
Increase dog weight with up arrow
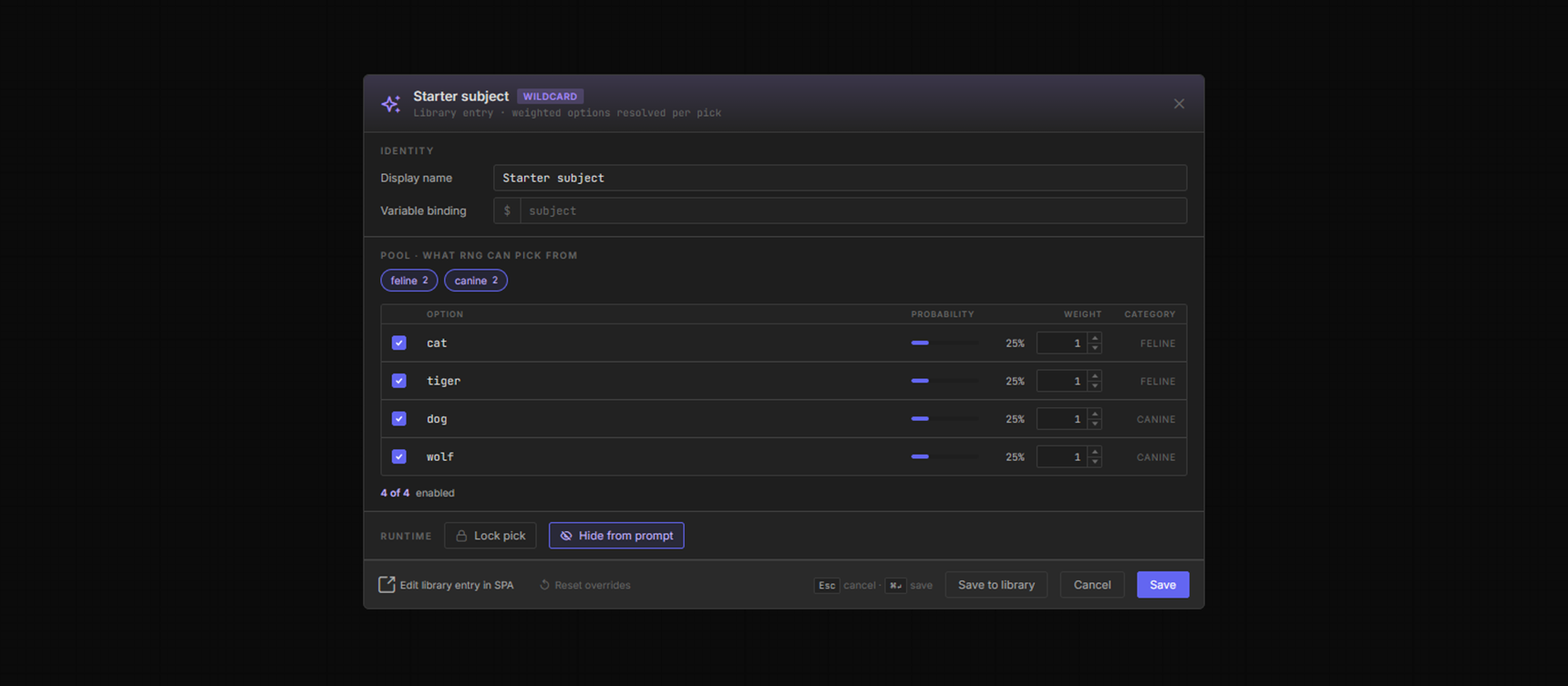coord(1095,414)
